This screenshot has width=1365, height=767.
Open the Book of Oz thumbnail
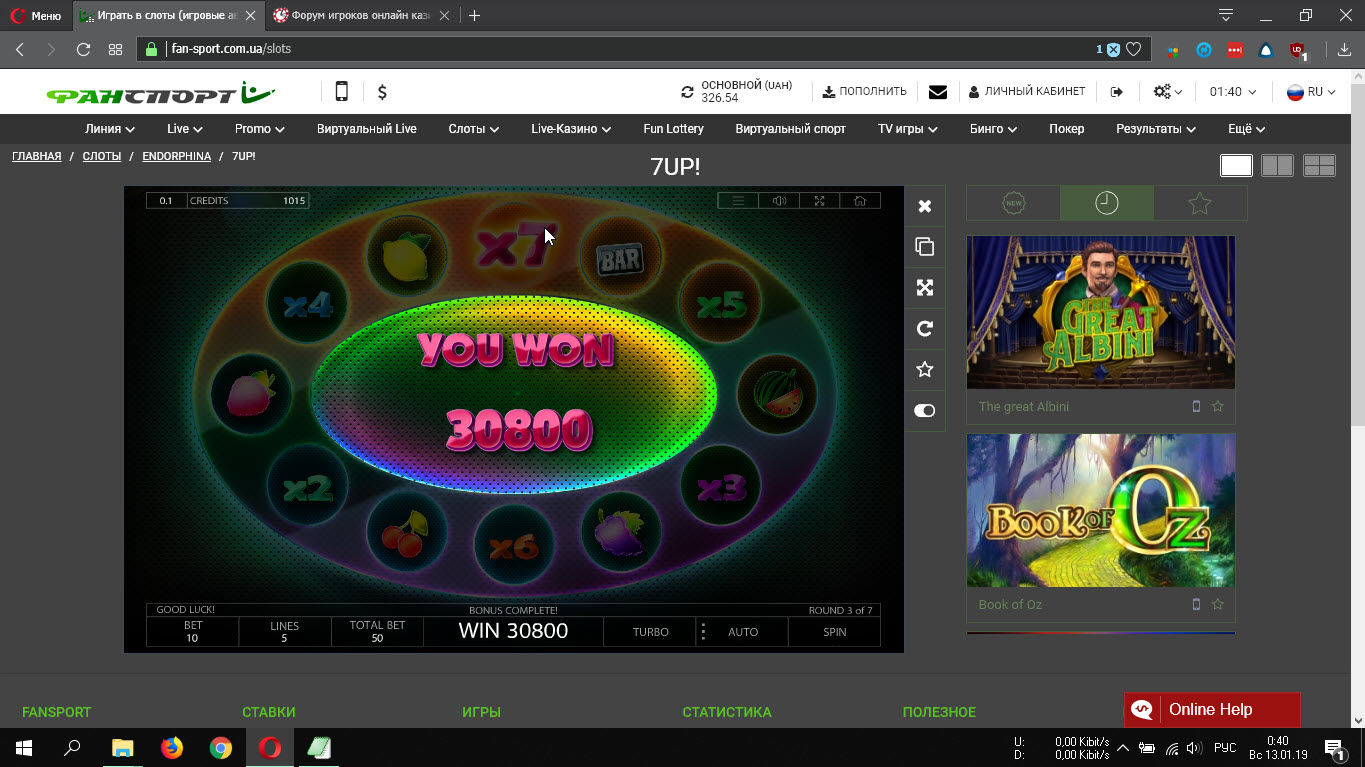(x=1100, y=511)
